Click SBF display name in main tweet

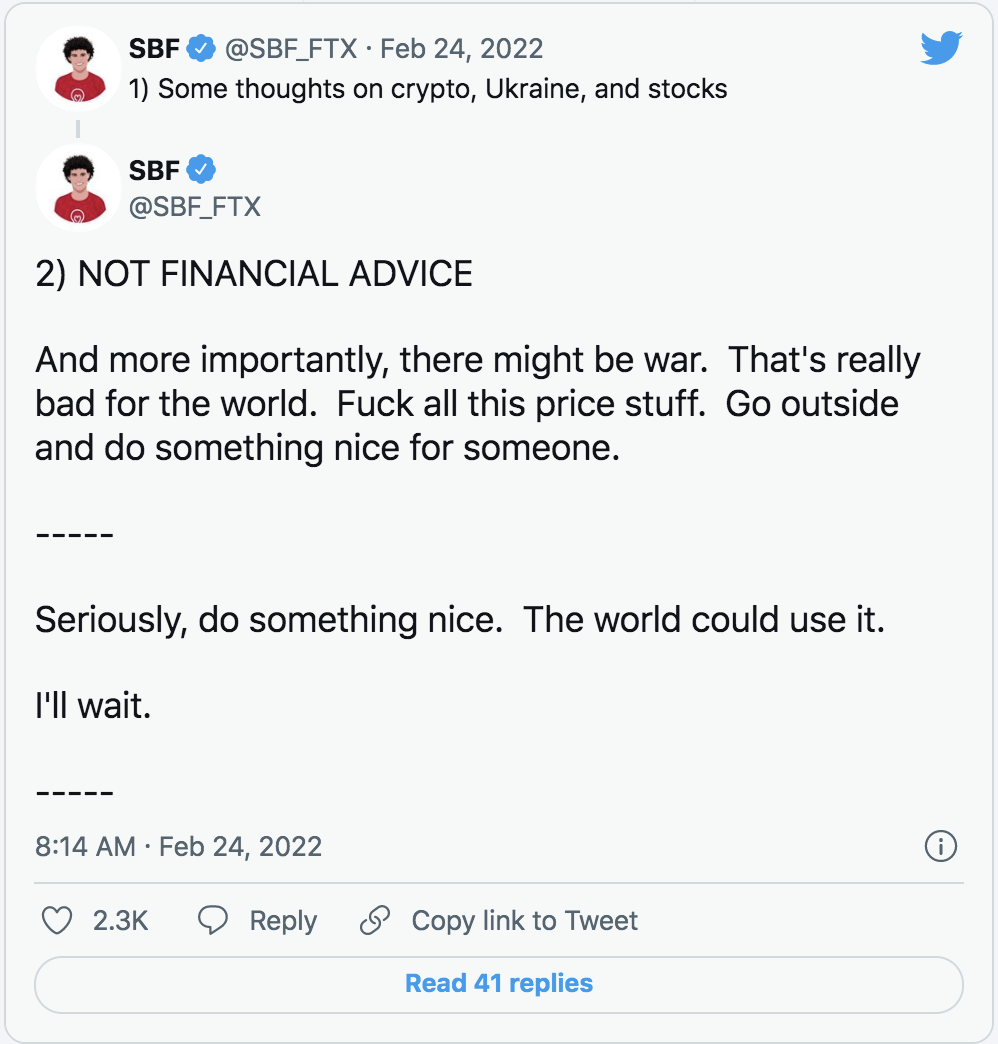point(154,170)
